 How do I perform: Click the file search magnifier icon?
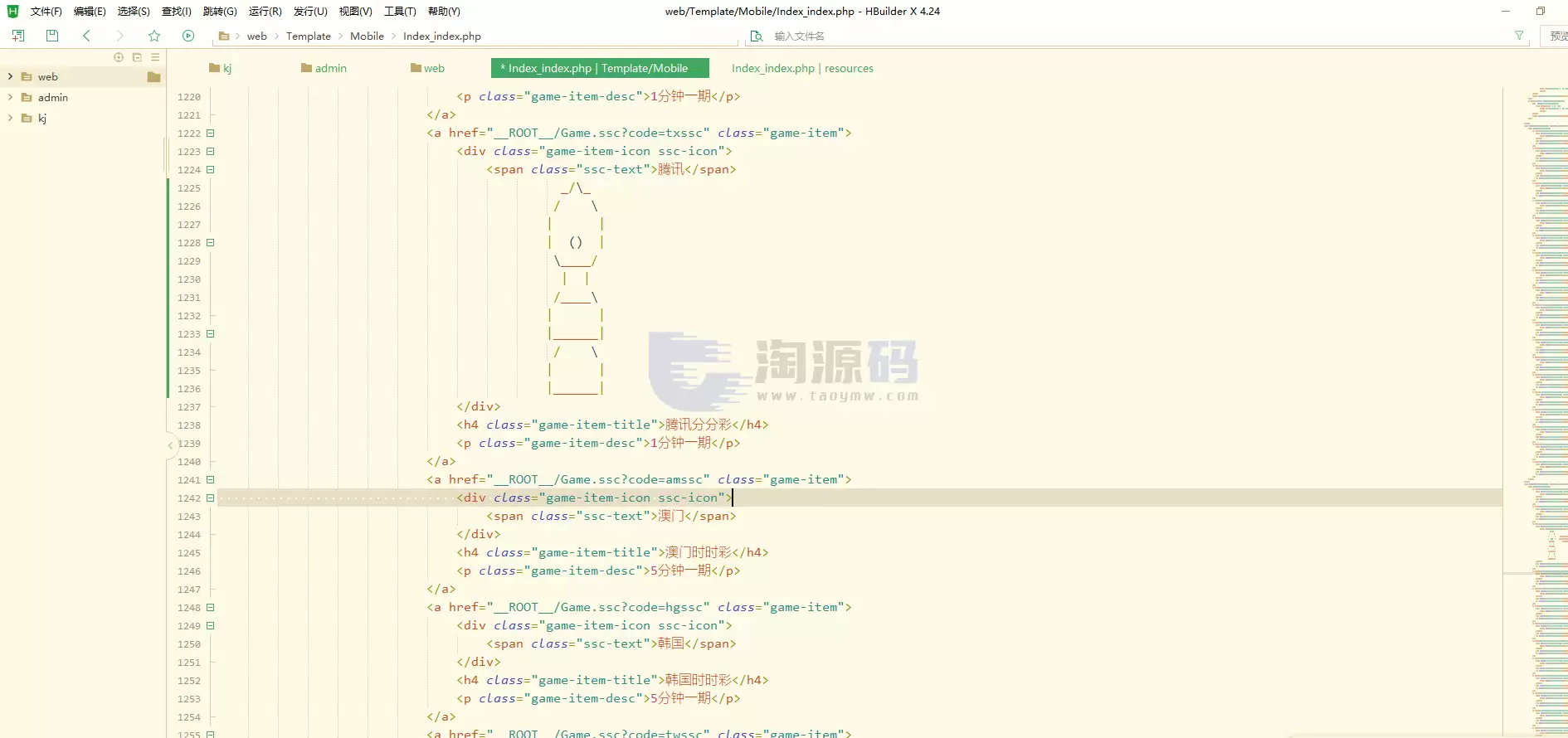(756, 36)
